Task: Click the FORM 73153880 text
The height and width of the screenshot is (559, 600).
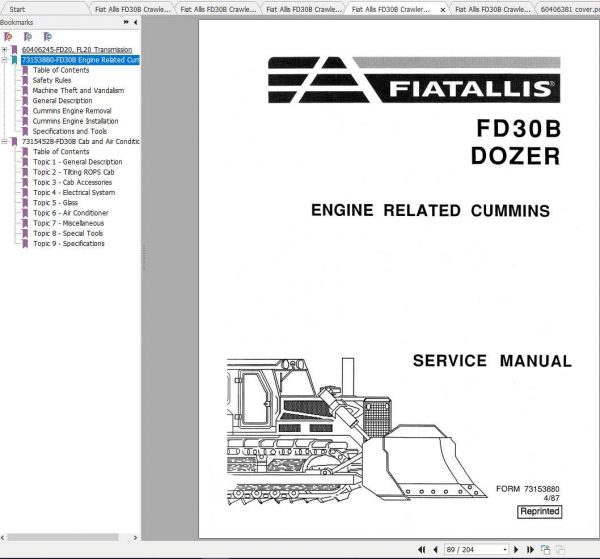Action: point(528,489)
